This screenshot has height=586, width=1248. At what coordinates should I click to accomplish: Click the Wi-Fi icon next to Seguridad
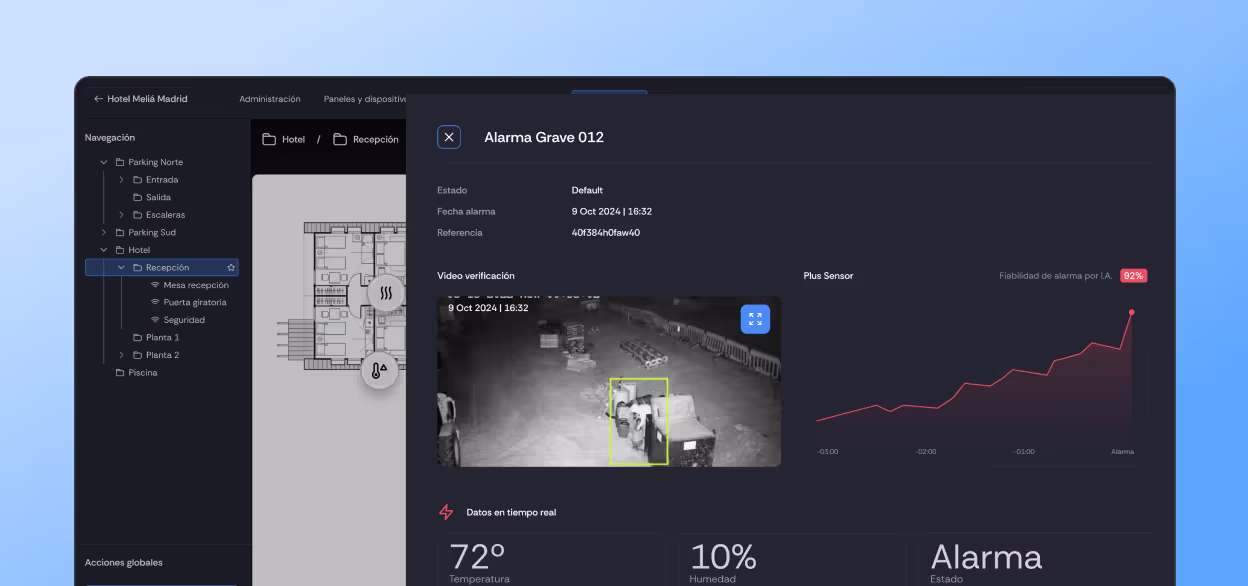pos(155,320)
